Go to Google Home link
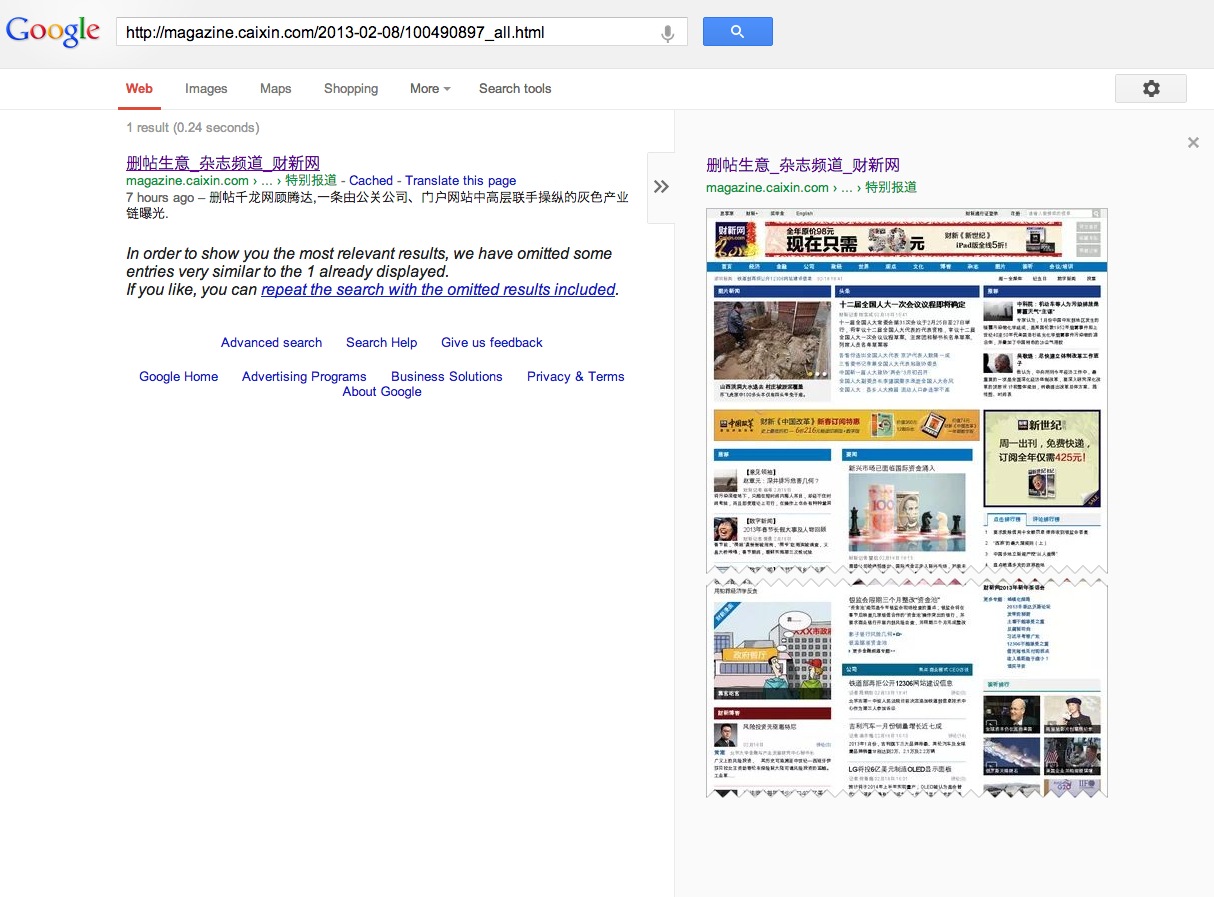The width and height of the screenshot is (1214, 897). (178, 376)
